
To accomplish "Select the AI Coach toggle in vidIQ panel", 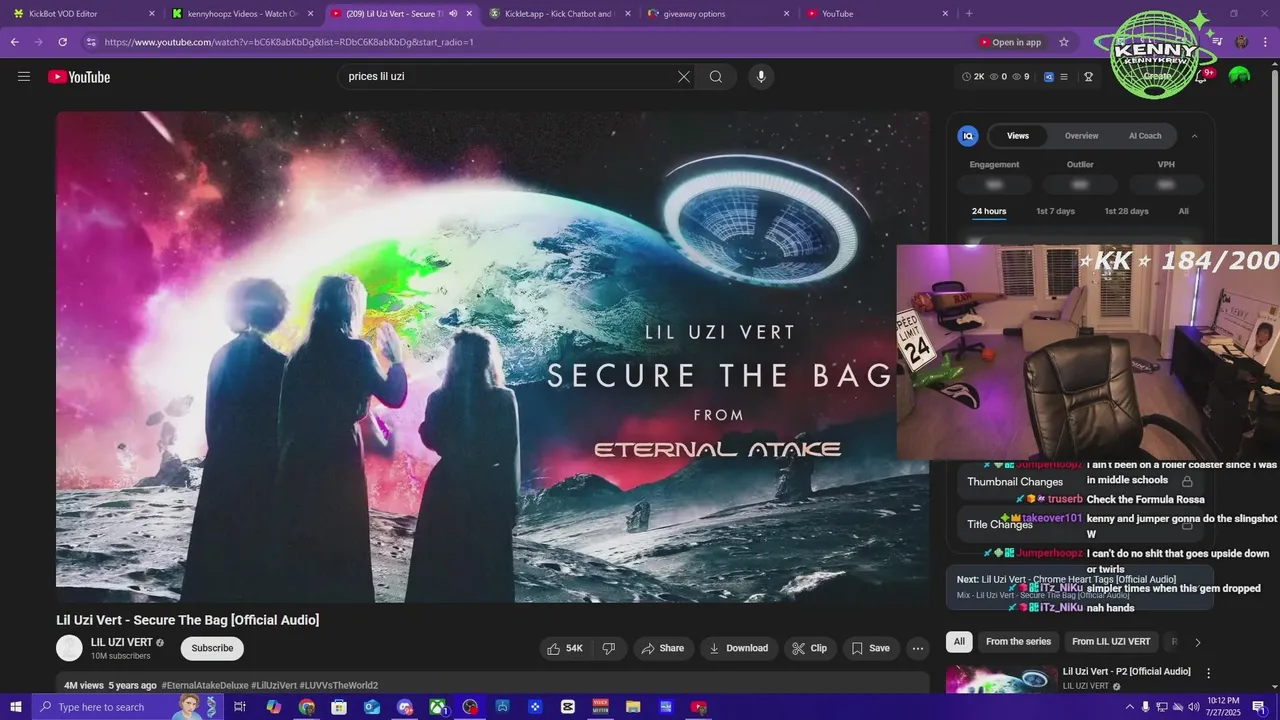I will click(1145, 136).
